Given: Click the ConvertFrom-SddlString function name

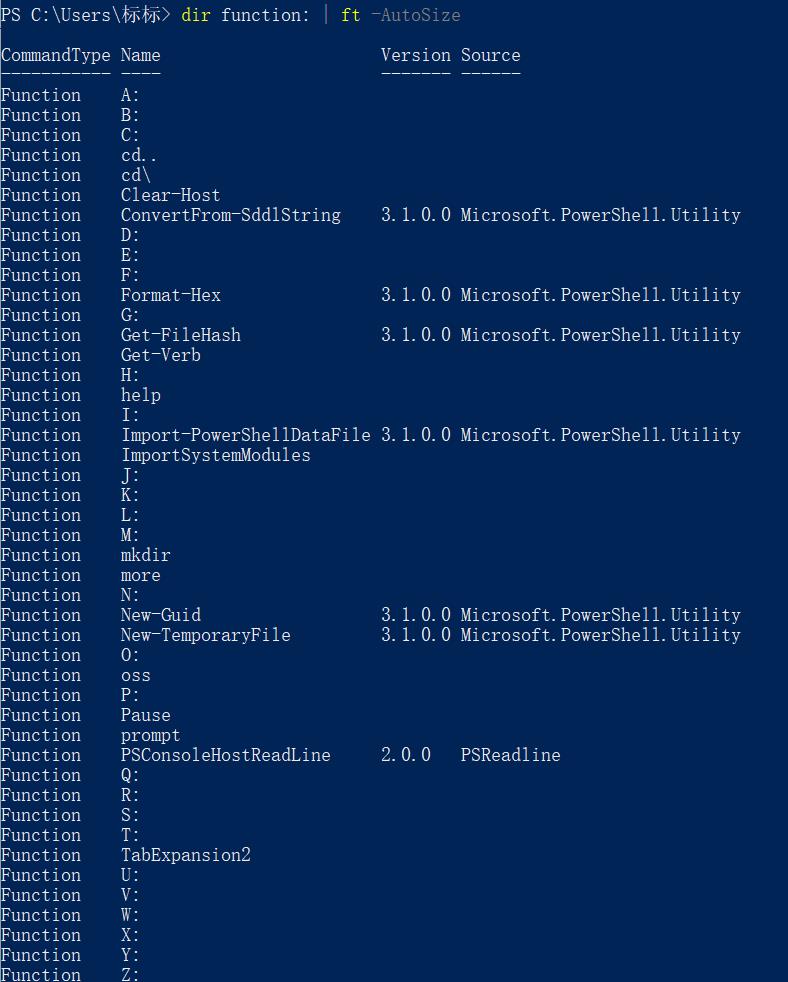Looking at the screenshot, I should coord(231,215).
